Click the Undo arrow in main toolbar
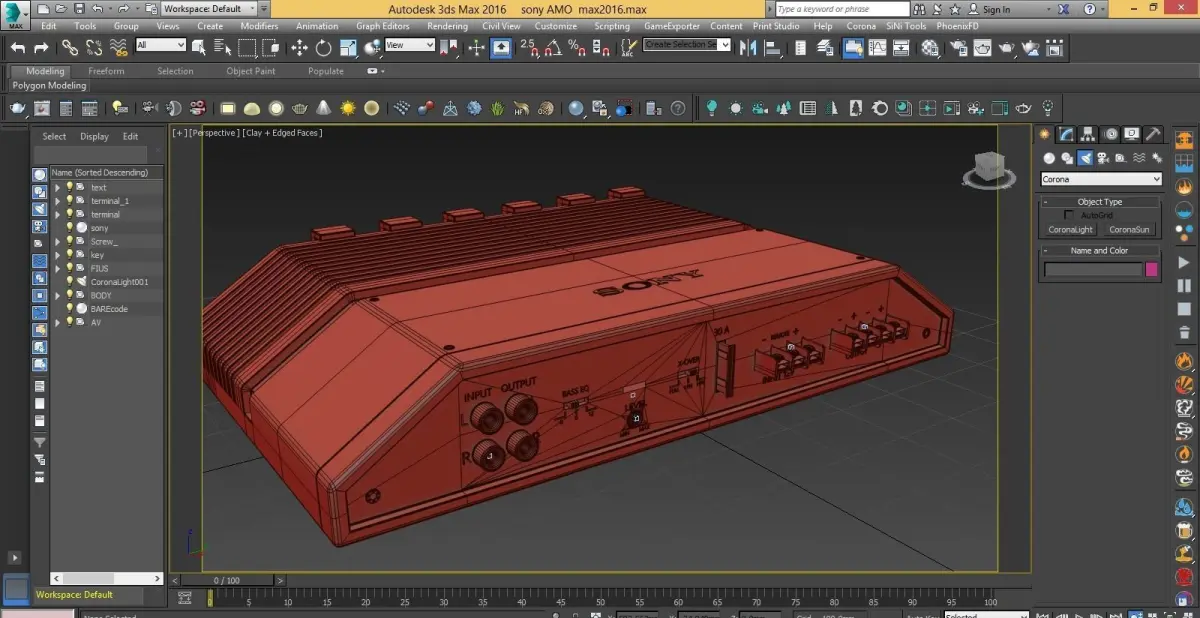1200x618 pixels. tap(18, 47)
